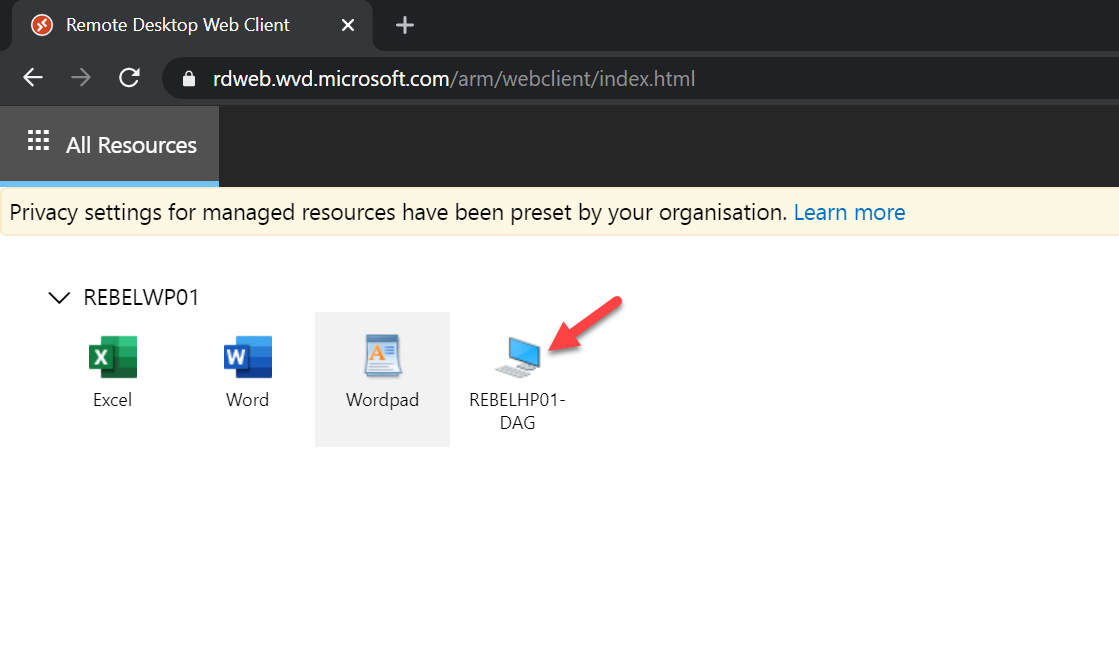
Task: Go forward in browser history
Action: tap(81, 78)
